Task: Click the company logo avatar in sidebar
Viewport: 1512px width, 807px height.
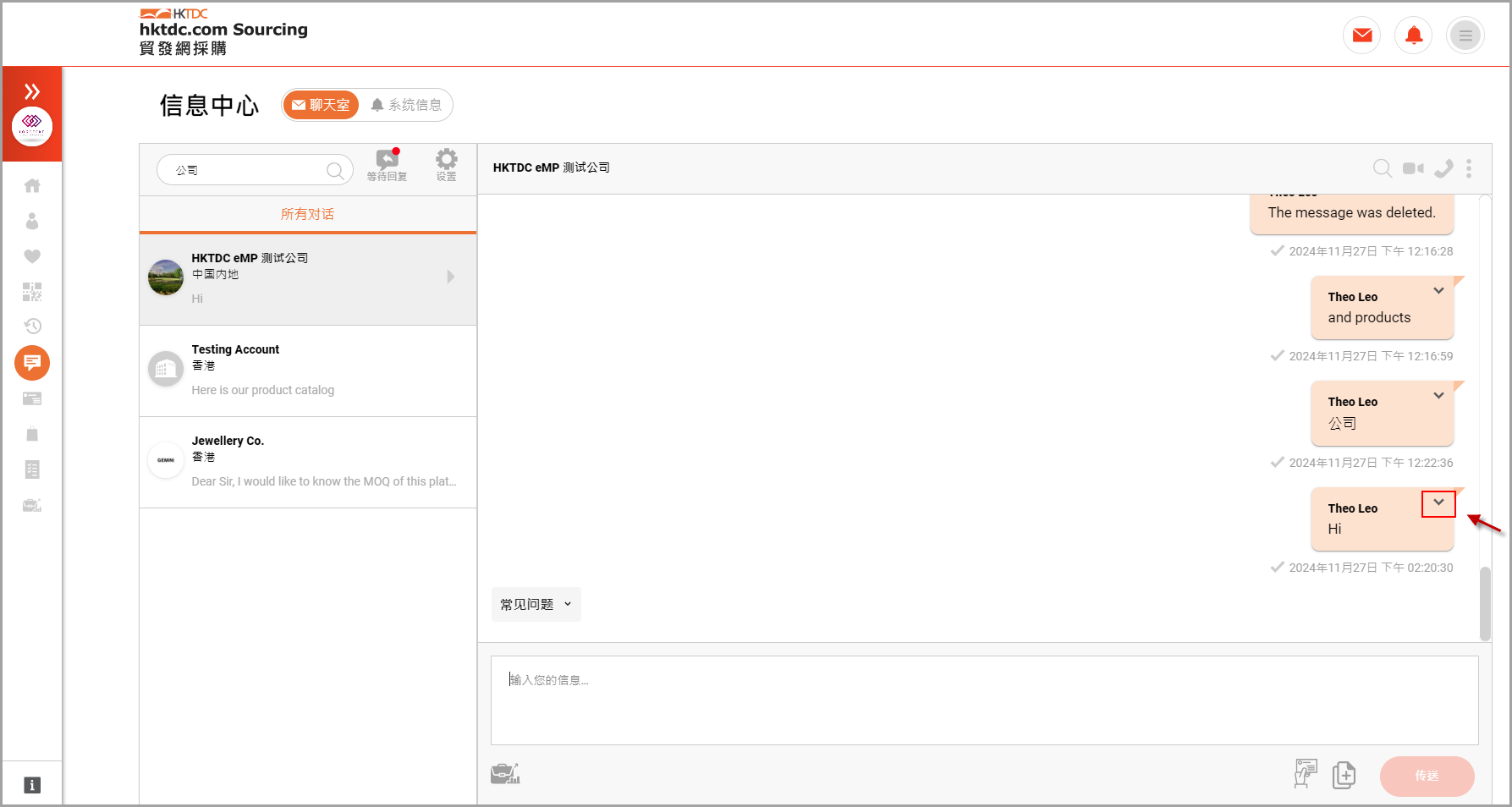Action: pos(32,127)
